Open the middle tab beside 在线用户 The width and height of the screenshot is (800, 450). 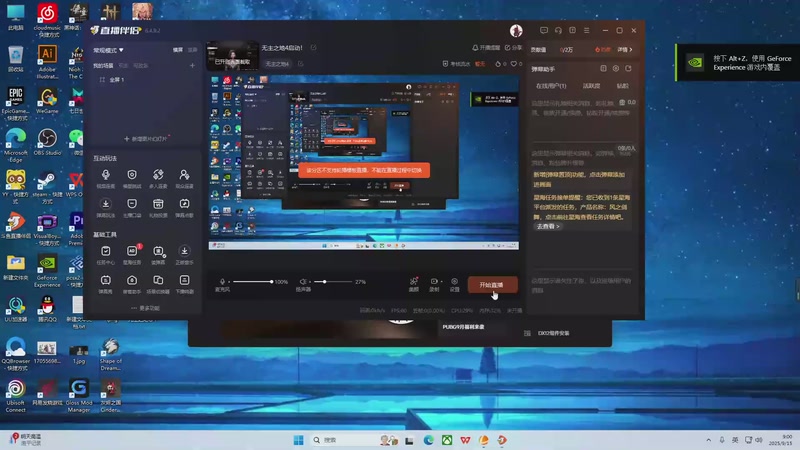(591, 86)
